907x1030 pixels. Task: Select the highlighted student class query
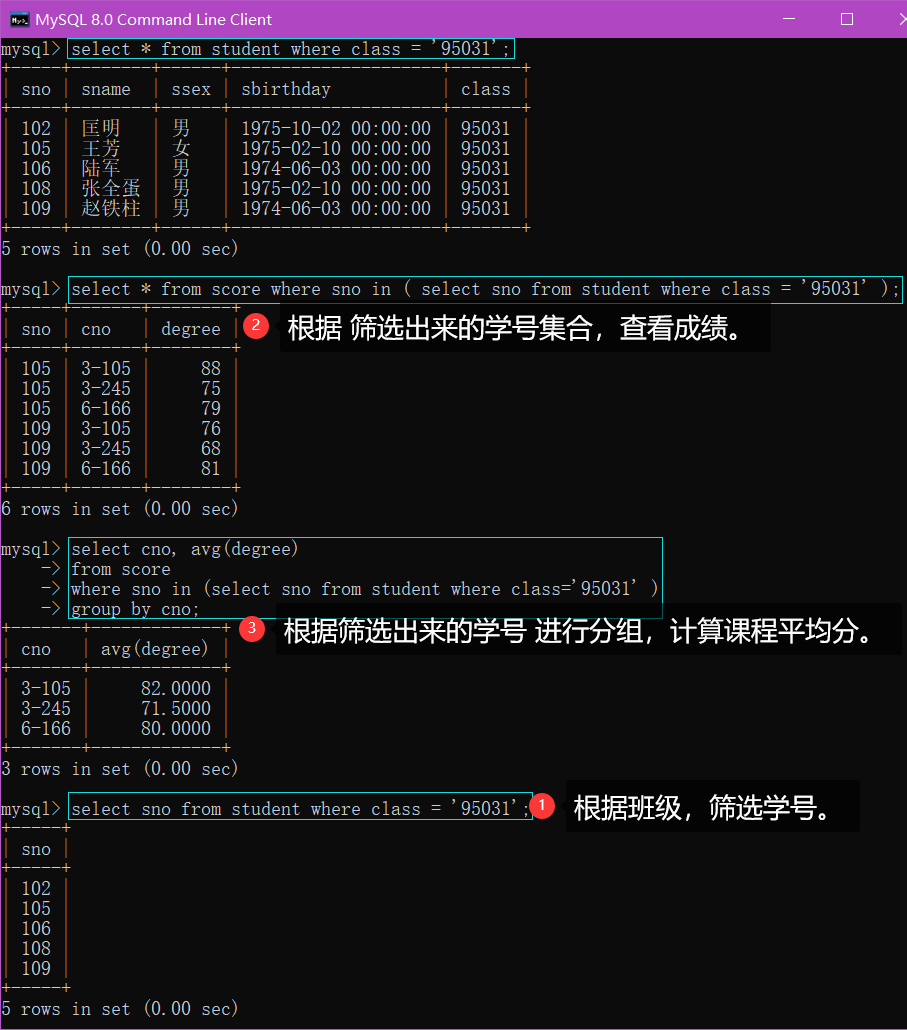[290, 48]
